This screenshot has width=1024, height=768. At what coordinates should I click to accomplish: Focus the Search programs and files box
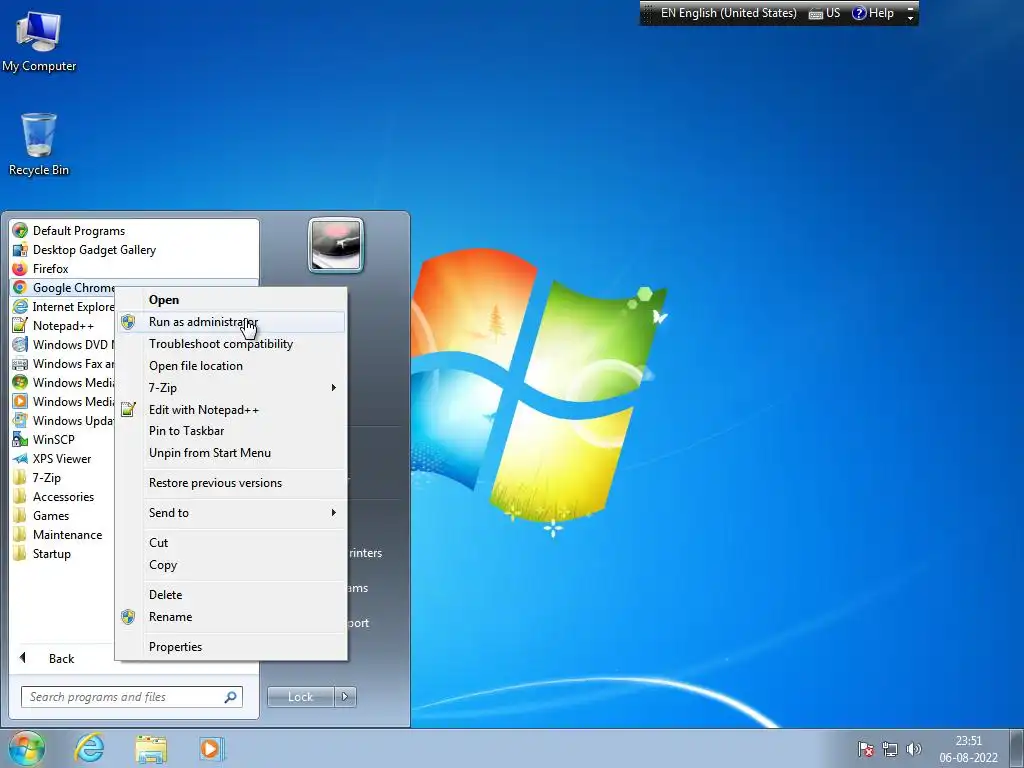coord(132,697)
